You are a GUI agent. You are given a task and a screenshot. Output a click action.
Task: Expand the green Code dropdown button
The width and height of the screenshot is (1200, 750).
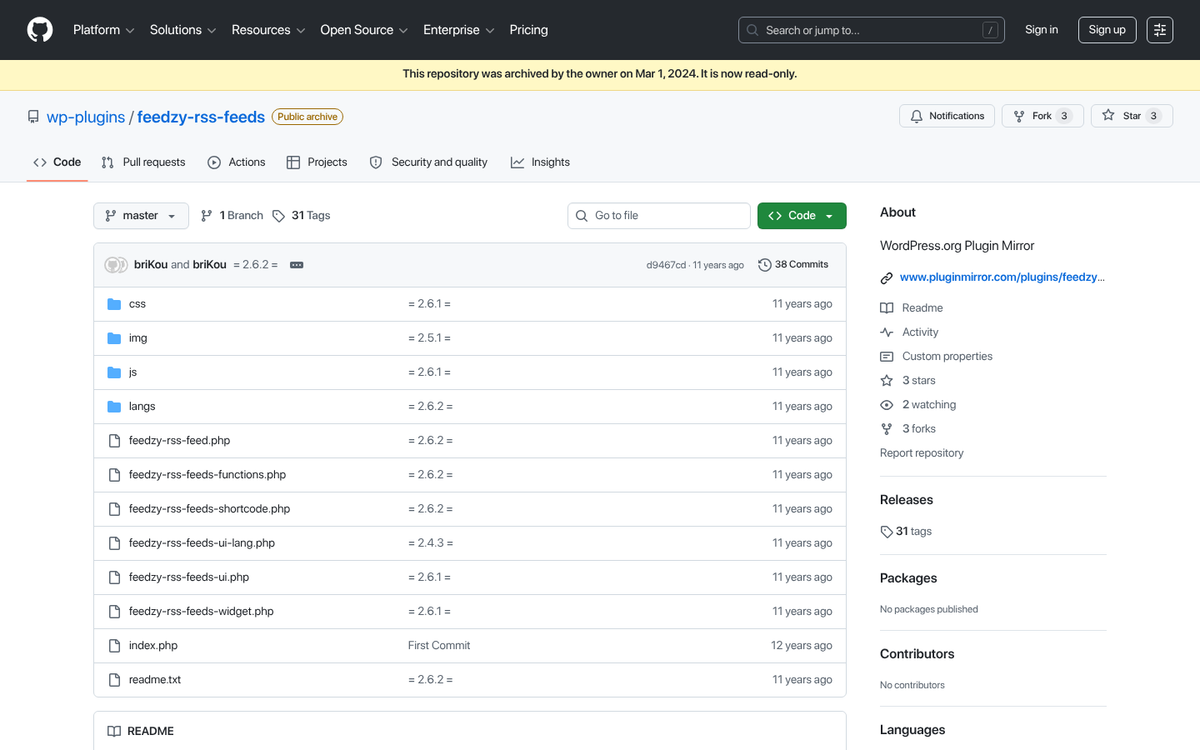point(801,216)
